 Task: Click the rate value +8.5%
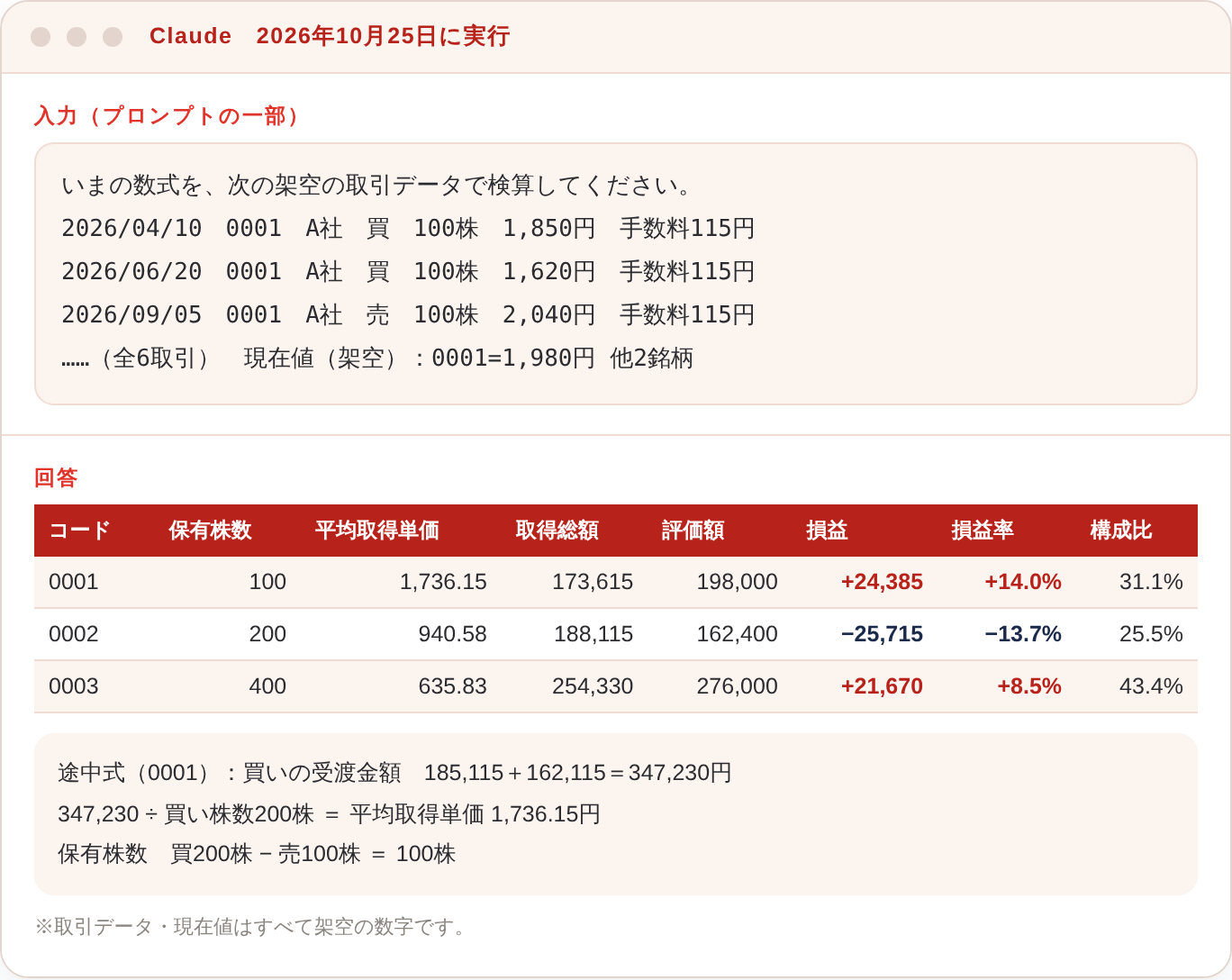click(x=1029, y=686)
